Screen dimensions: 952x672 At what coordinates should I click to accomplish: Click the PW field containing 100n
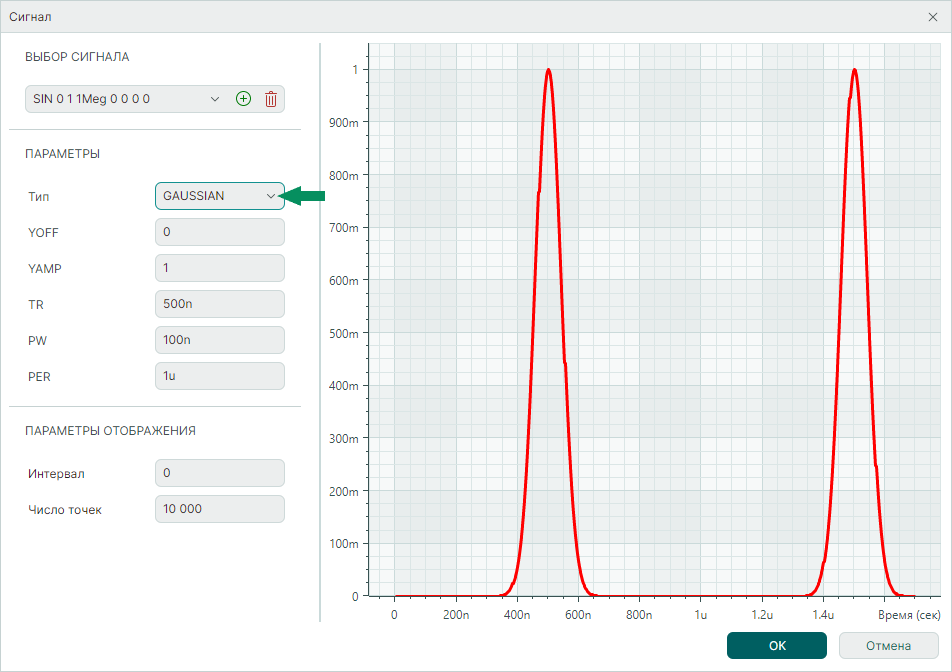(220, 340)
